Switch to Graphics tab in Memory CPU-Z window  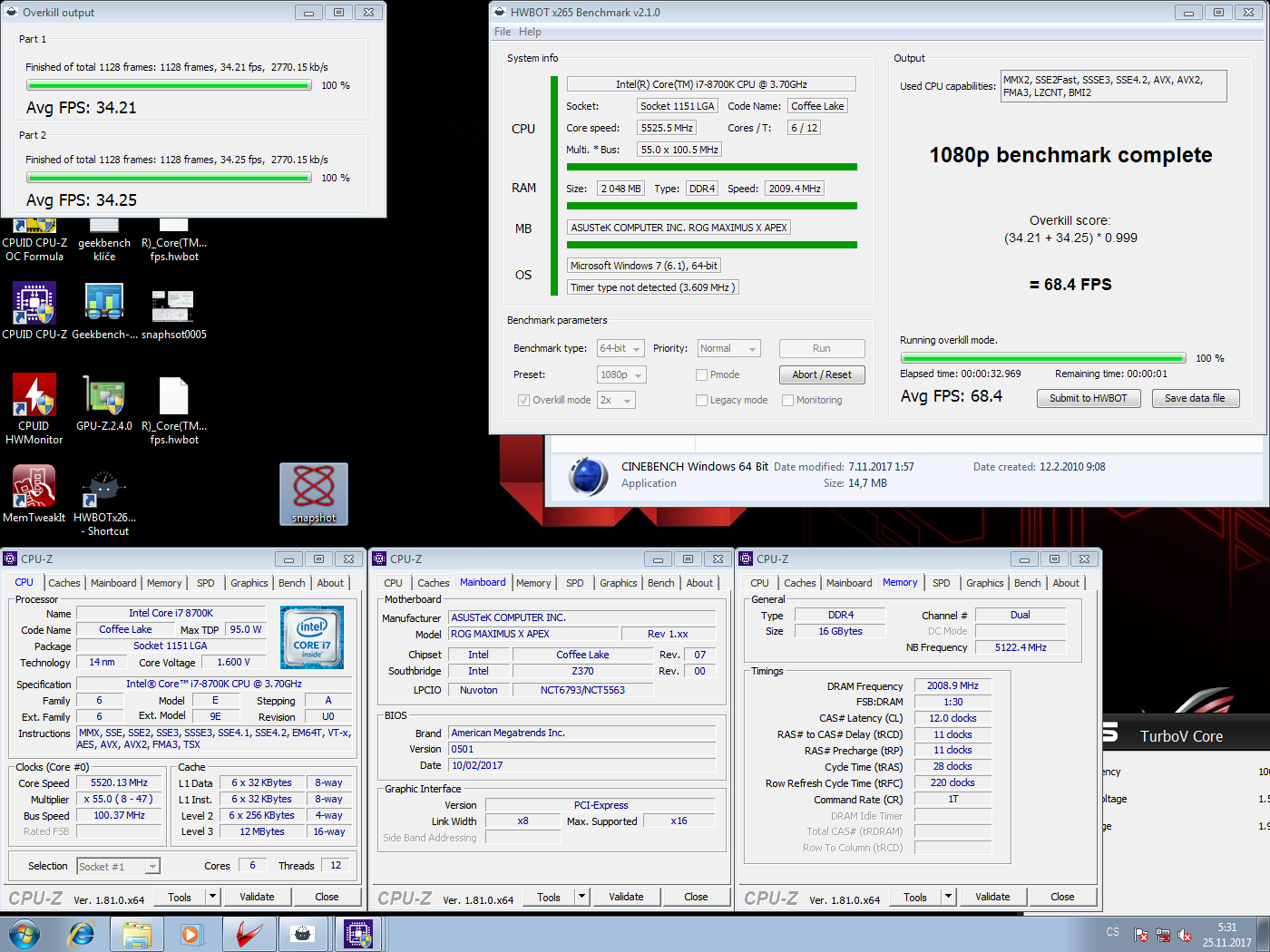[985, 583]
